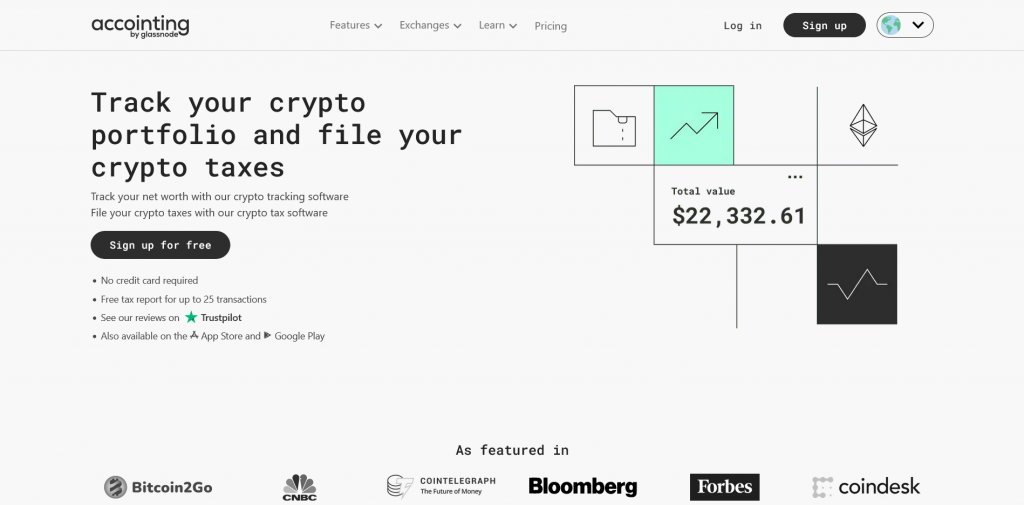Click the Bitcoin2Go logo
Image resolution: width=1024 pixels, height=505 pixels.
point(158,487)
